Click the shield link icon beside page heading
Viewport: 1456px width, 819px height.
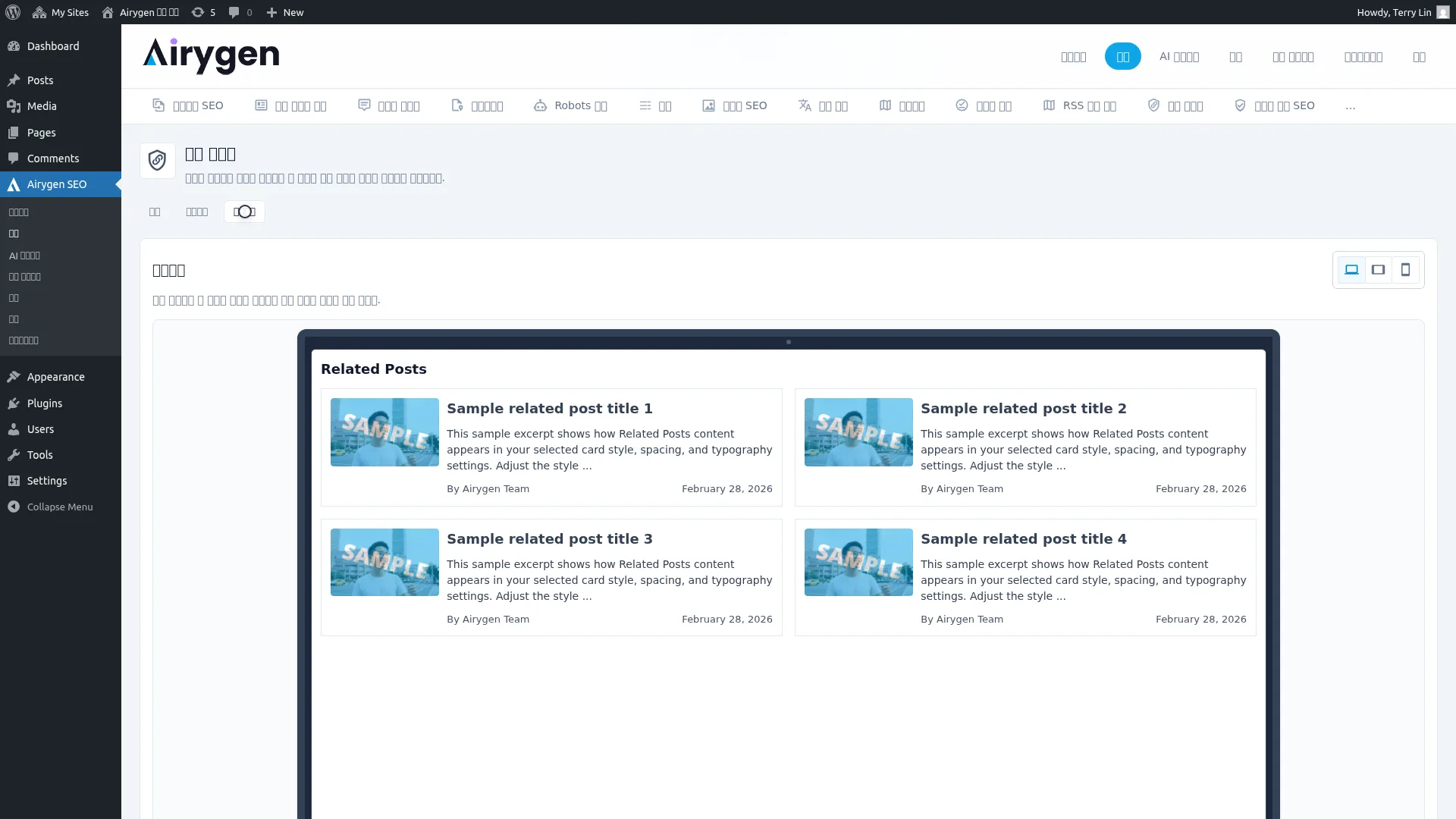(x=158, y=161)
